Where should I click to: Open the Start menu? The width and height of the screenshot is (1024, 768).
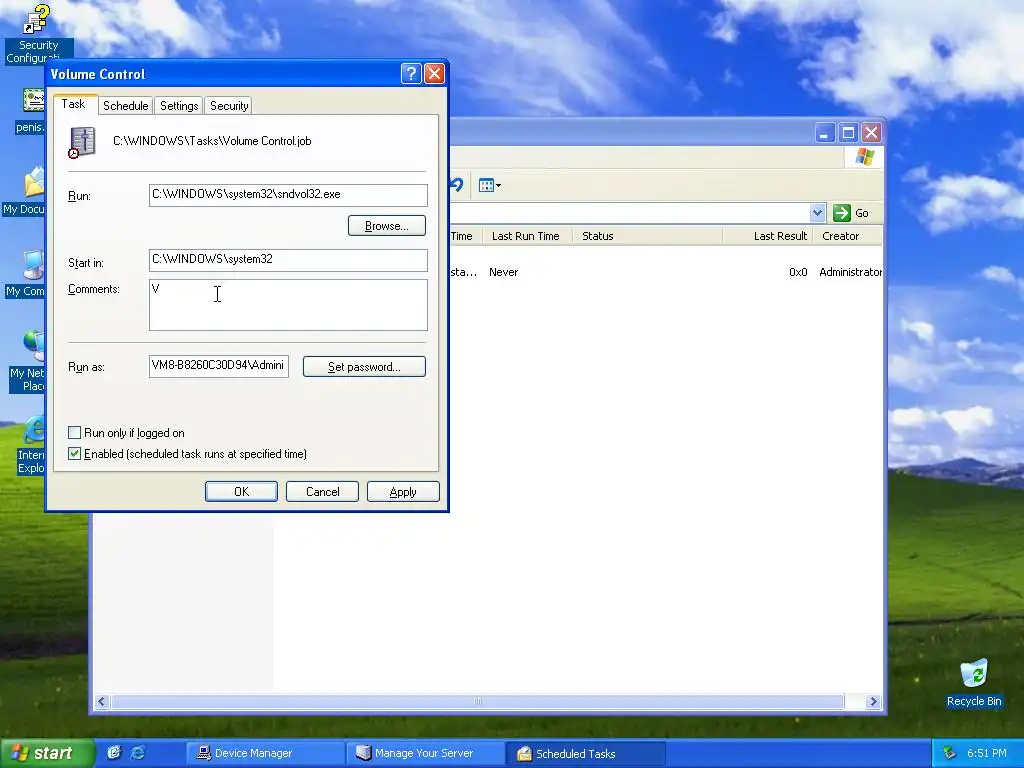pyautogui.click(x=46, y=753)
